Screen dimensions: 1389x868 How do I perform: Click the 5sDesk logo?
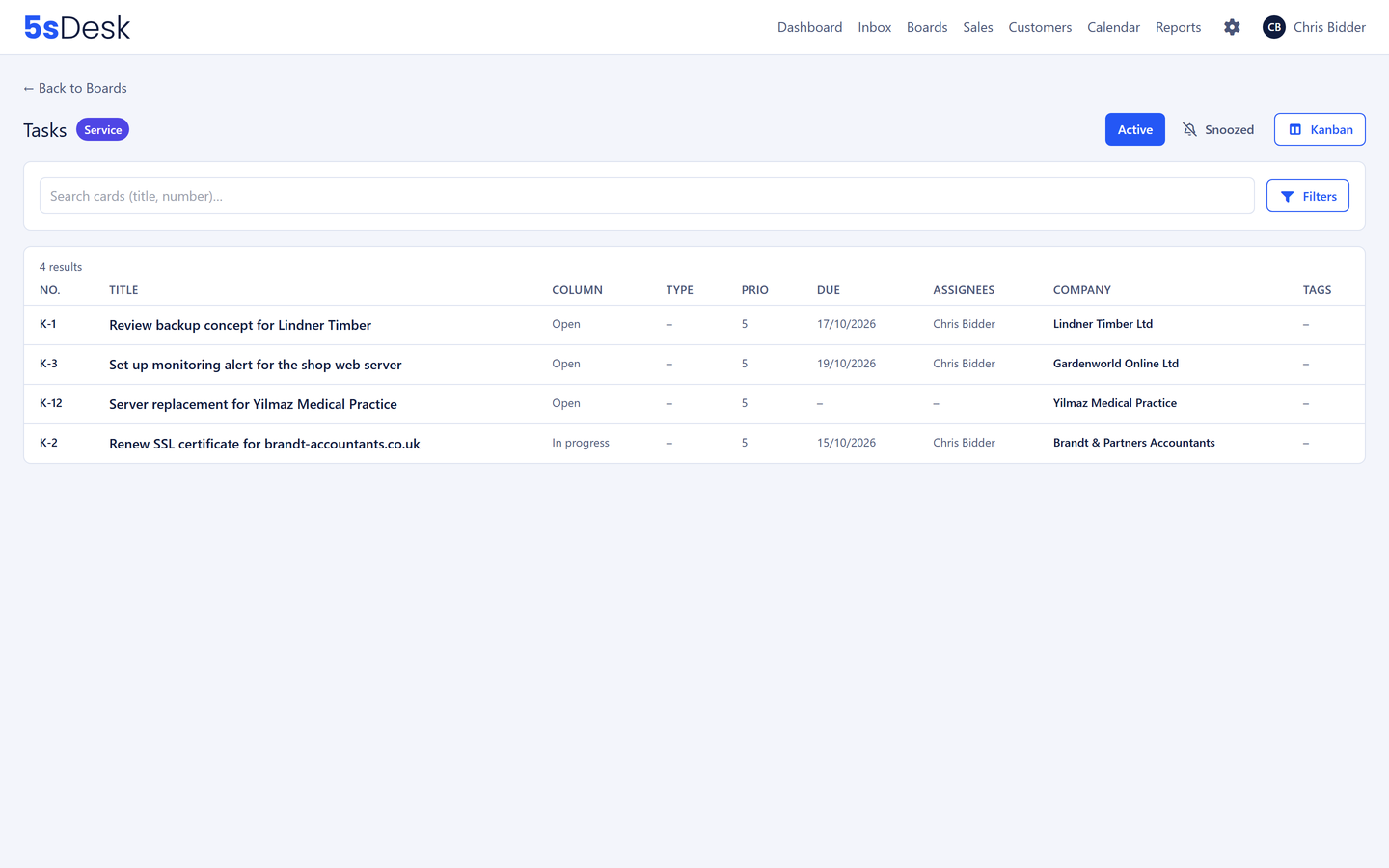[x=77, y=27]
